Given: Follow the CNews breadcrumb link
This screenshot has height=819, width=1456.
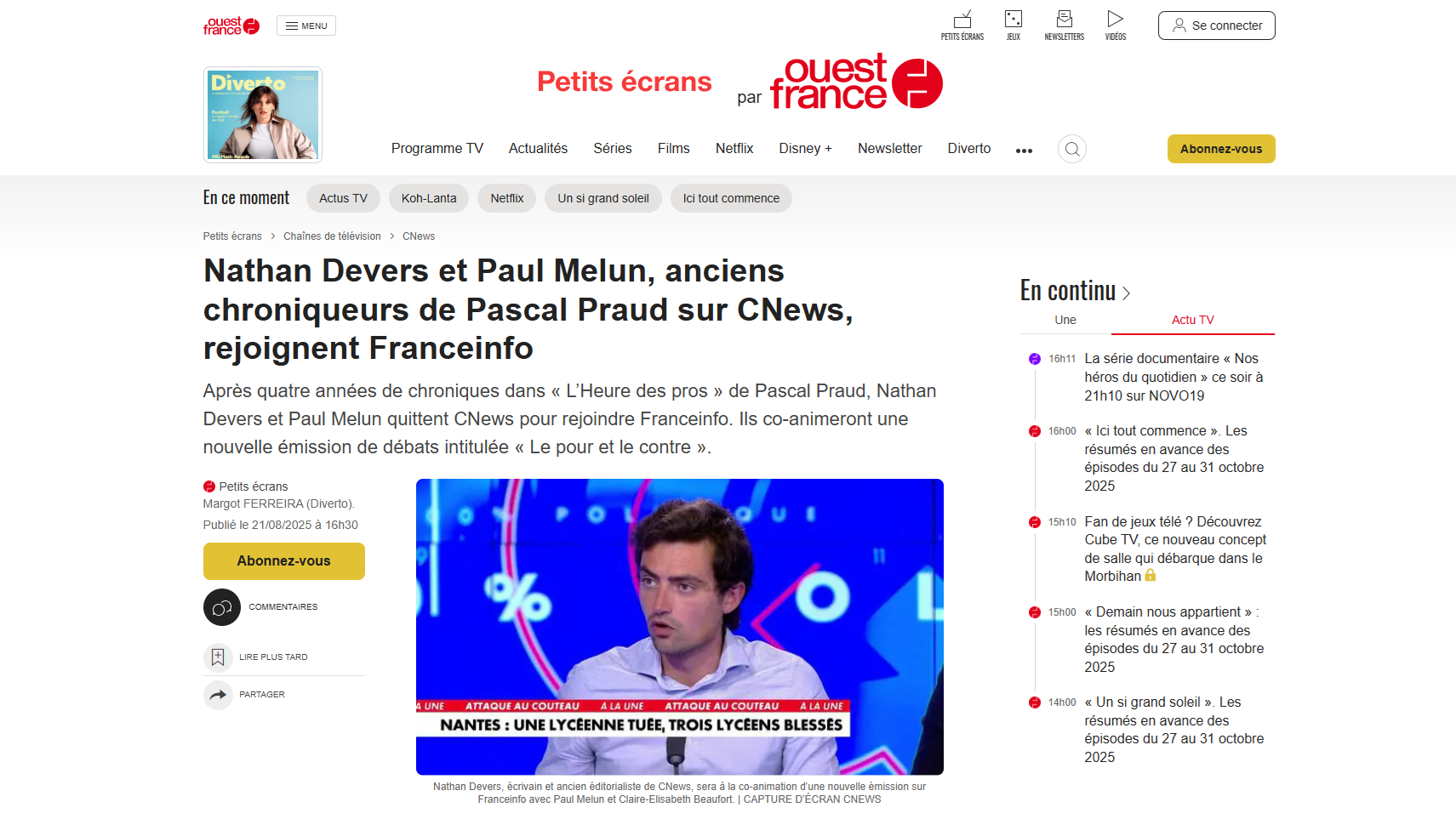Looking at the screenshot, I should click(x=419, y=236).
